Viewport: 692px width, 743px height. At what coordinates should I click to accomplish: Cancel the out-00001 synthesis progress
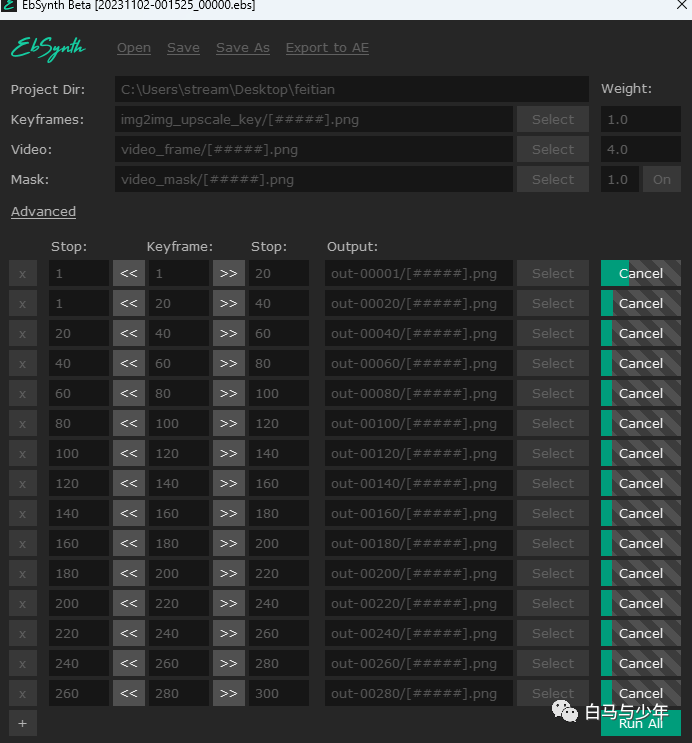point(641,273)
